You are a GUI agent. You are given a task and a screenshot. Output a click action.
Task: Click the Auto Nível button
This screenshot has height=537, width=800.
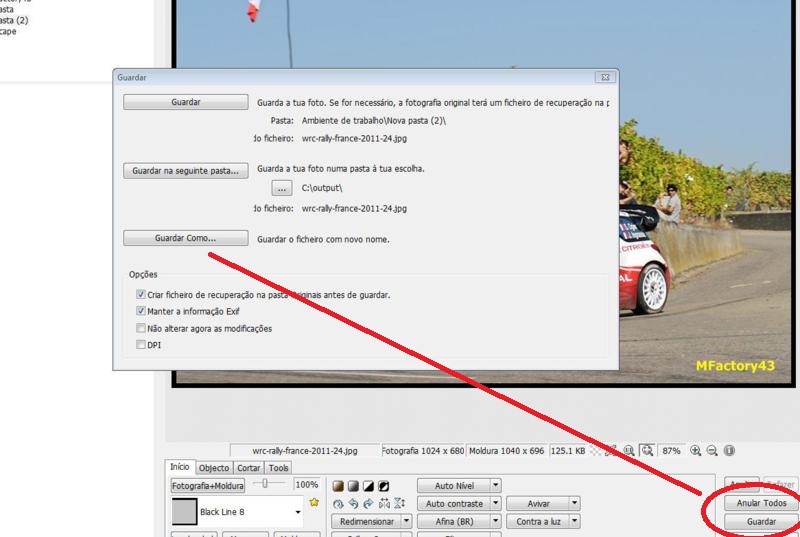(454, 485)
